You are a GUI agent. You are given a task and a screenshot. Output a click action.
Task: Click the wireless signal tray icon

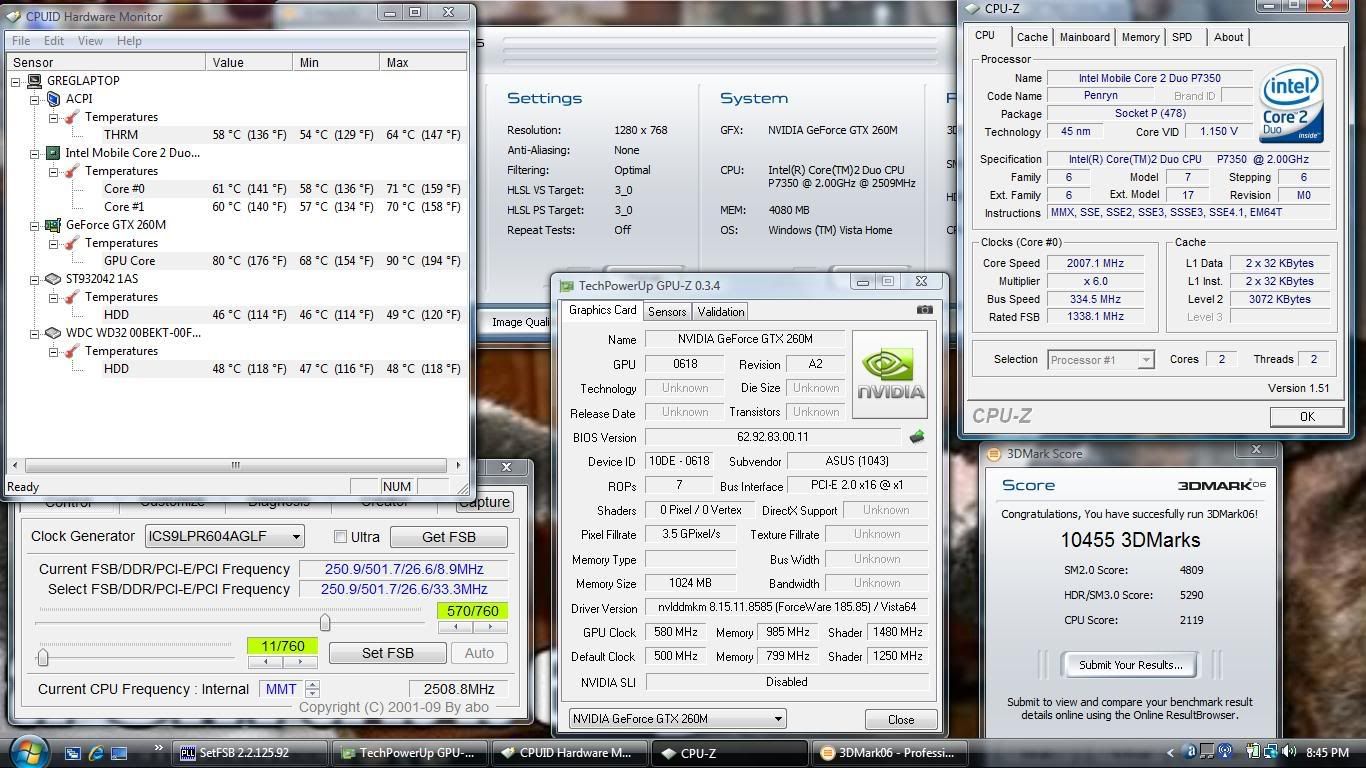1226,752
